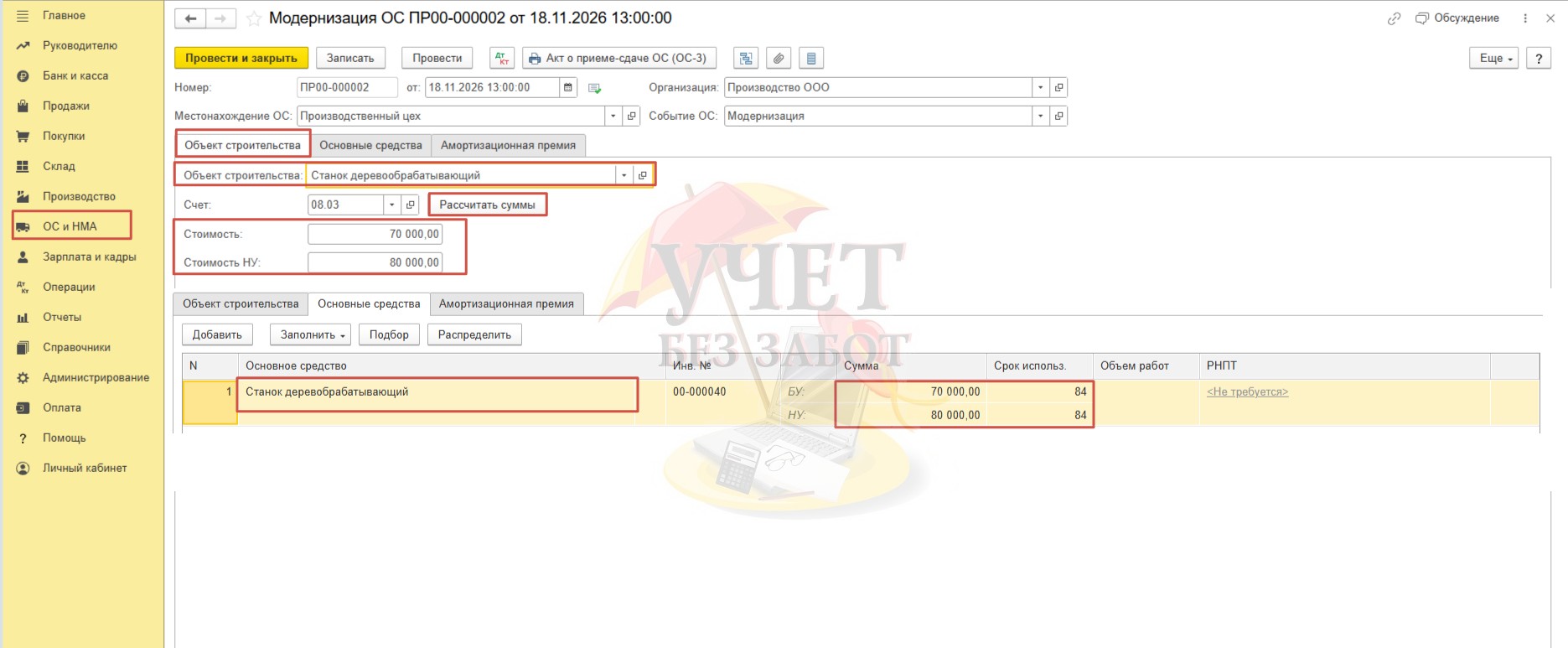Click the Распределить button
Viewport: 1568px width, 648px height.
click(x=474, y=334)
